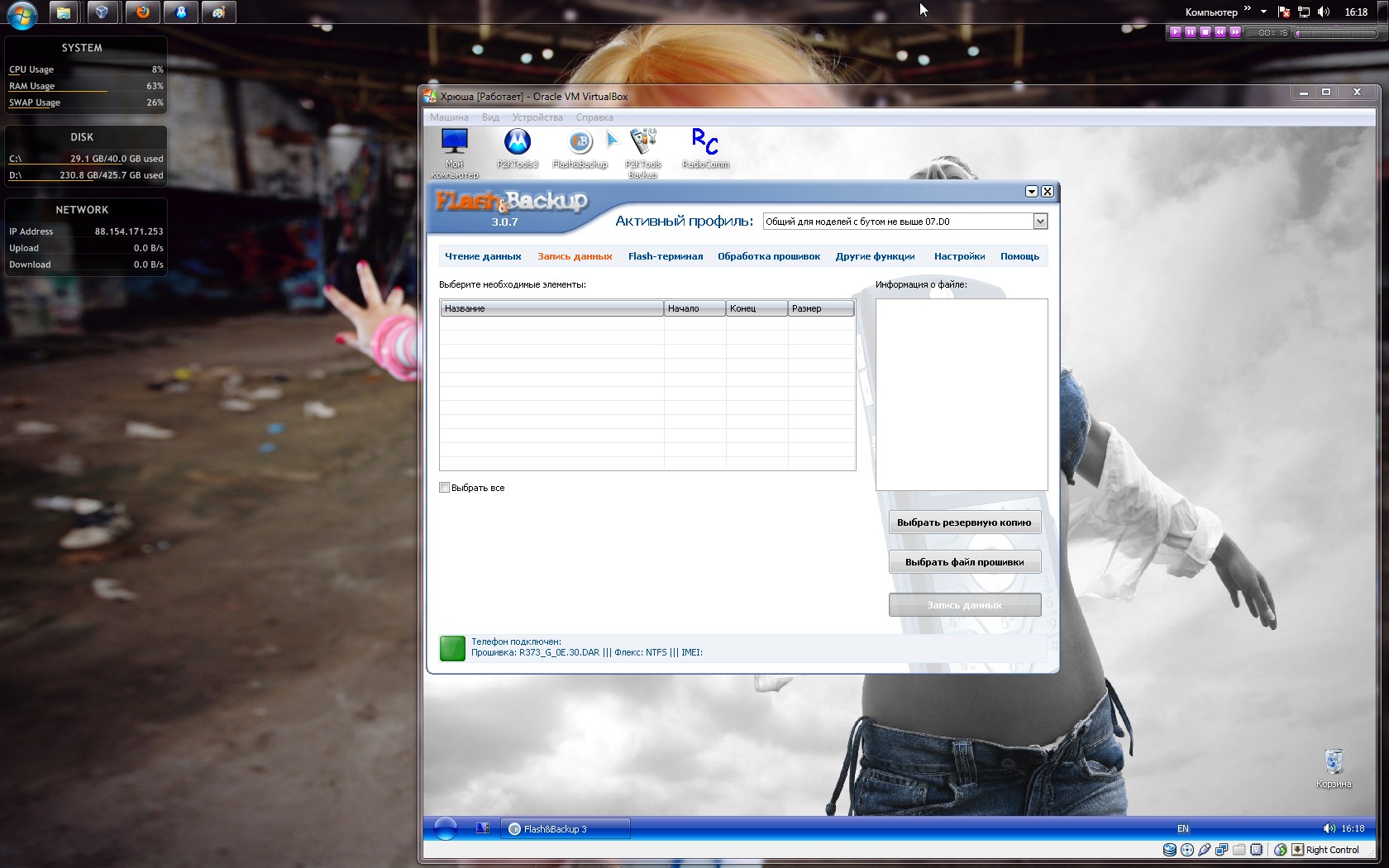
Task: Open the Настройки tab
Action: tap(959, 256)
